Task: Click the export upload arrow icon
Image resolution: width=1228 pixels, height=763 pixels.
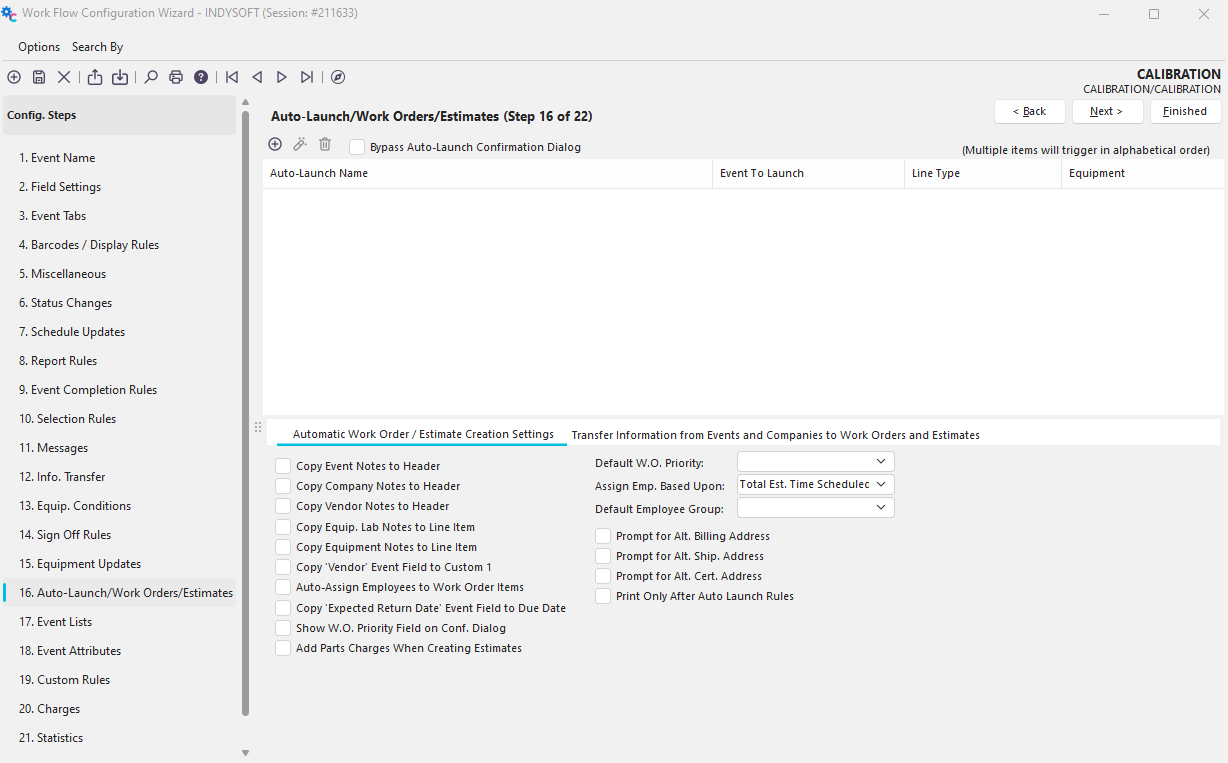Action: point(95,77)
